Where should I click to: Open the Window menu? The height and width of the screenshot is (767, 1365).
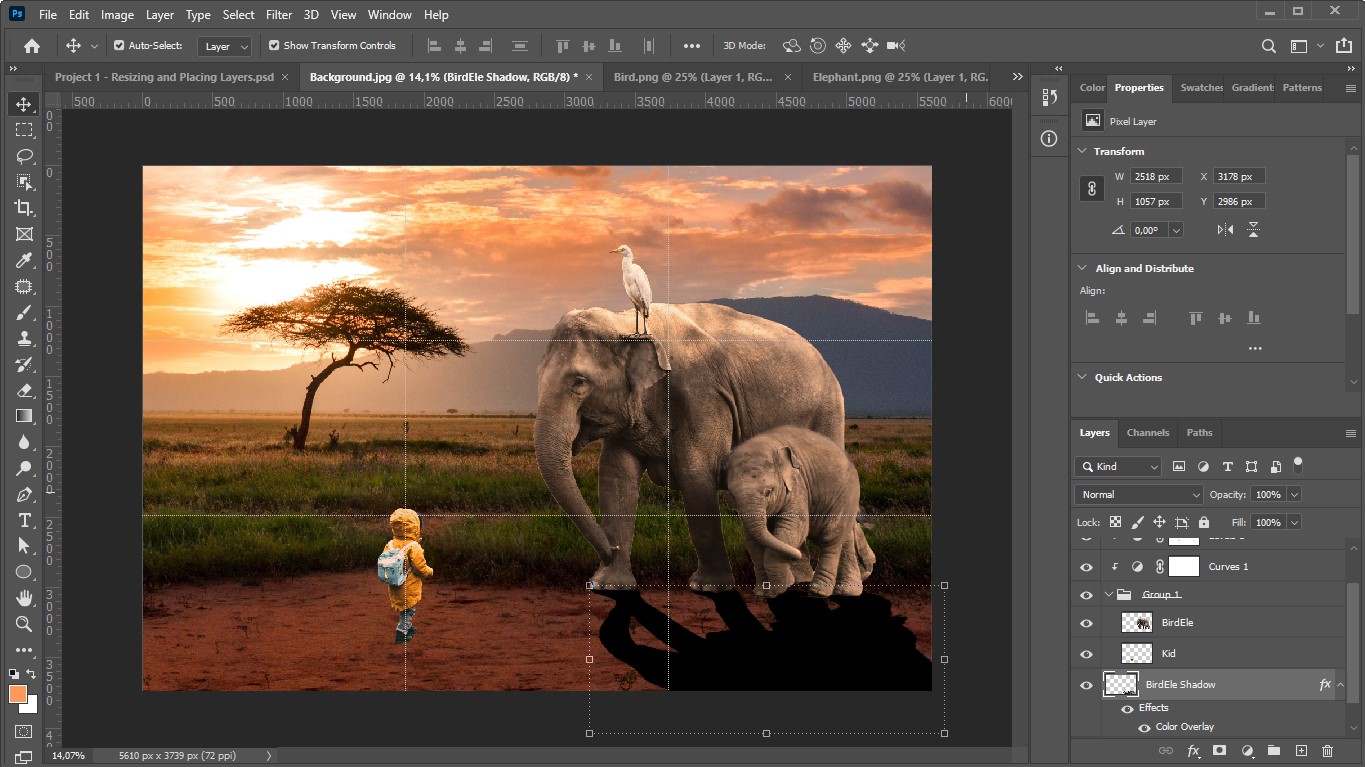(x=389, y=15)
